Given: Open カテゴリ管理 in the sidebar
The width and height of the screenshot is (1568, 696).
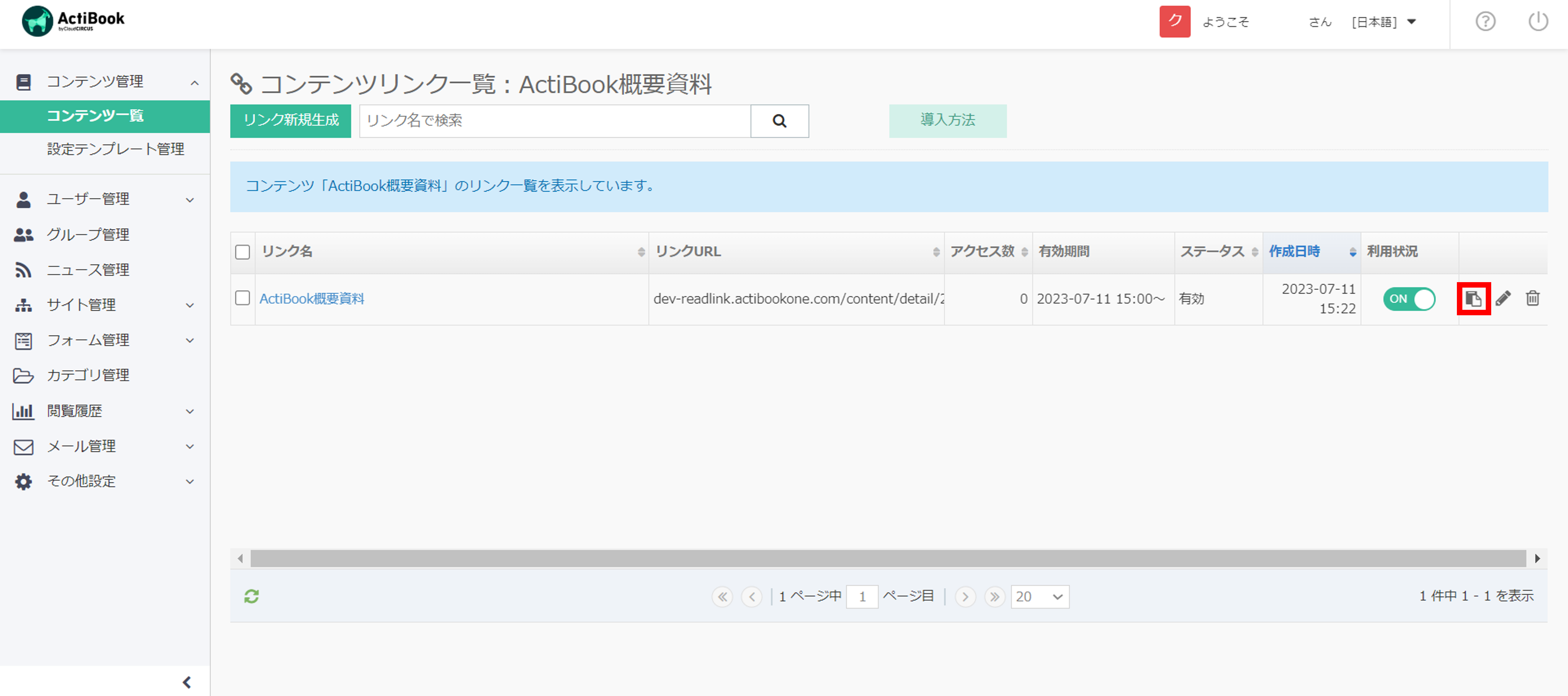Looking at the screenshot, I should click(88, 375).
